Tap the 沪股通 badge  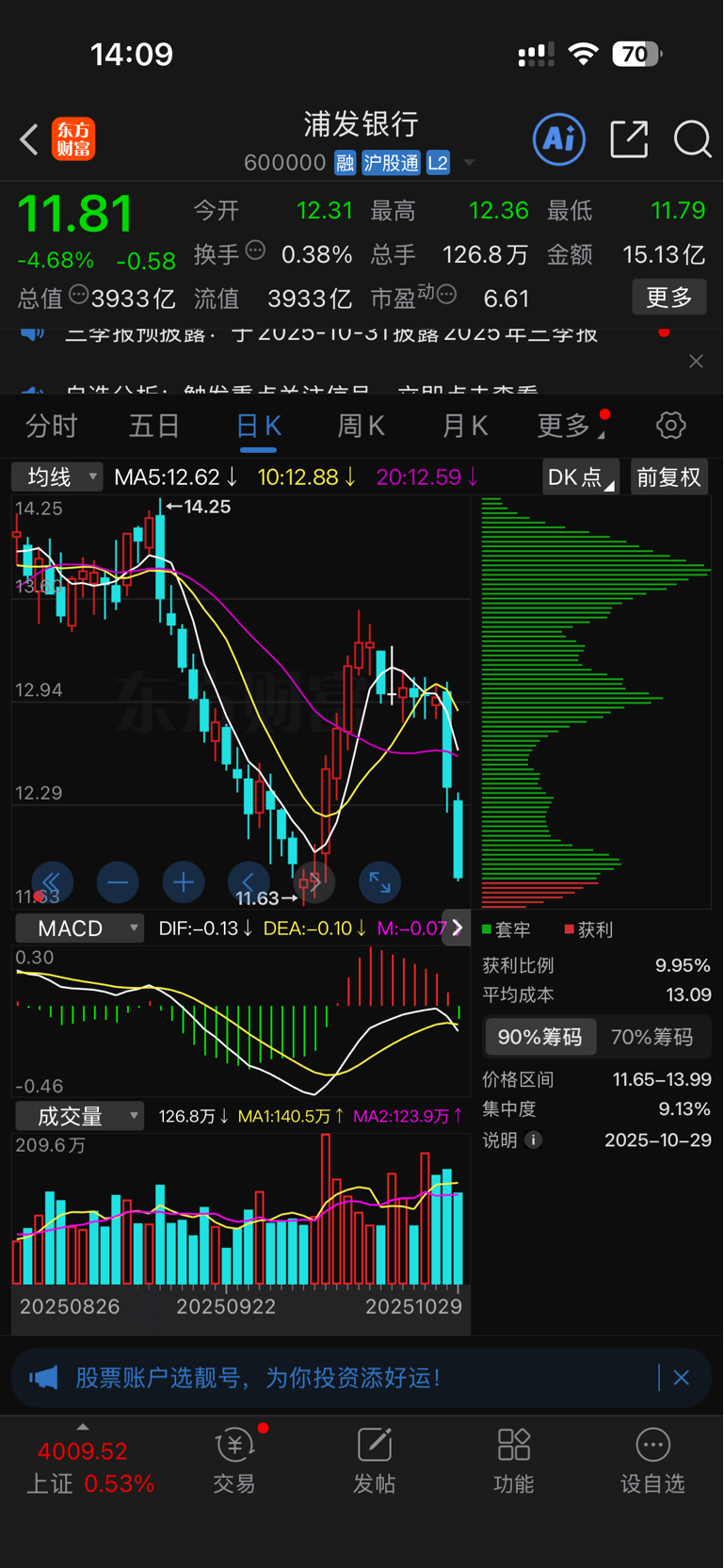391,163
